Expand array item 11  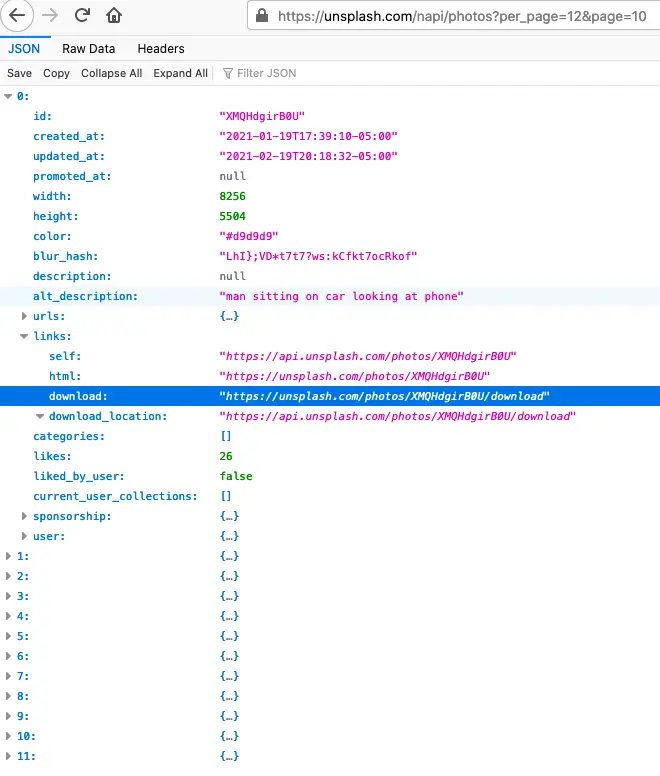8,756
